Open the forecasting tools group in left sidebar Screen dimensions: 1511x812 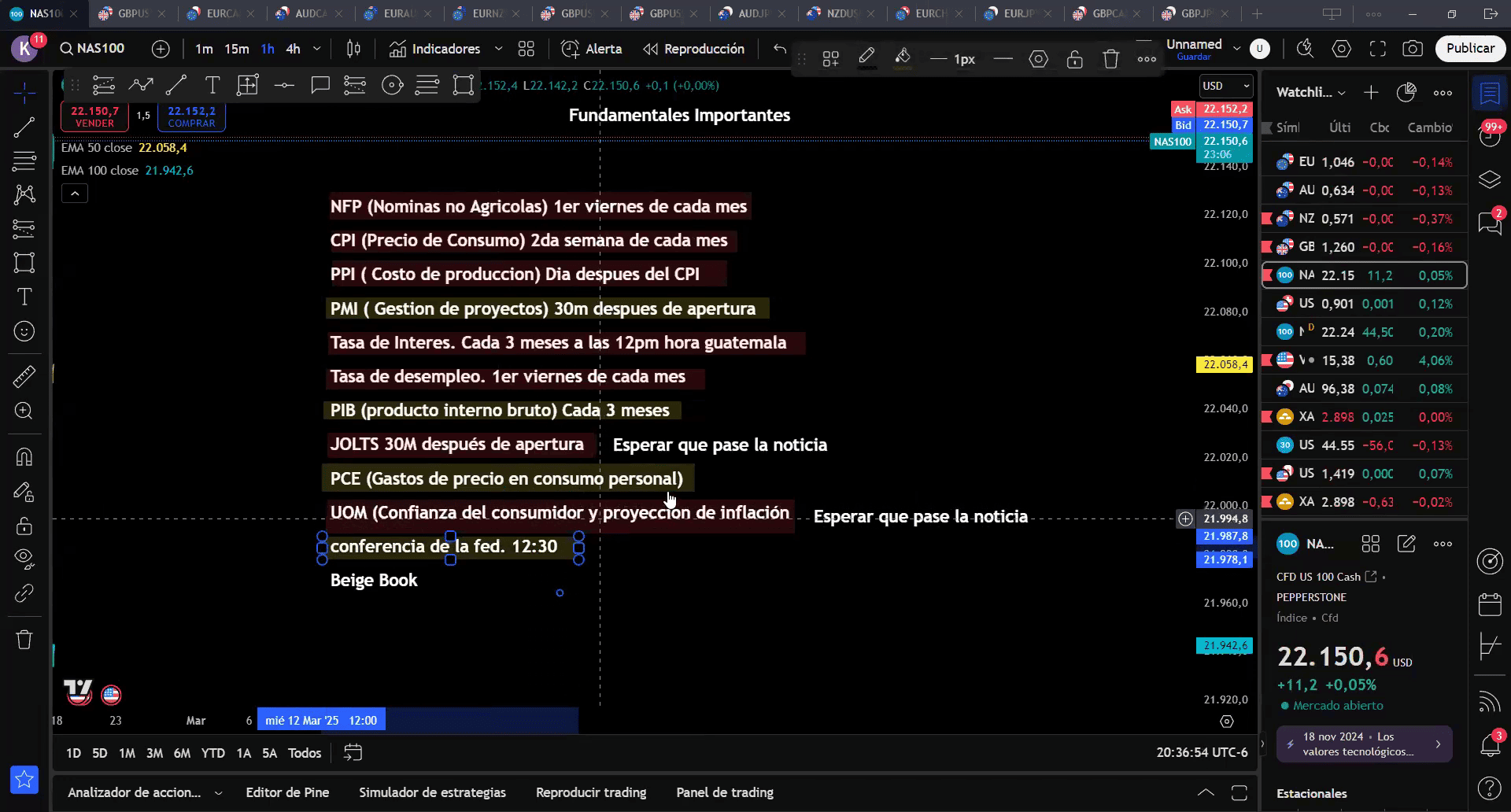(24, 229)
